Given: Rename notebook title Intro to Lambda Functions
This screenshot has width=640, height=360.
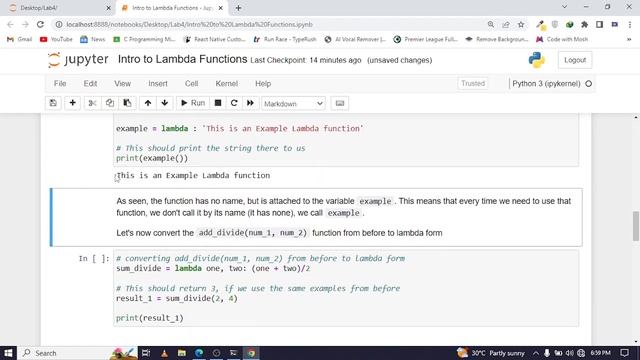Looking at the screenshot, I should click(x=182, y=60).
